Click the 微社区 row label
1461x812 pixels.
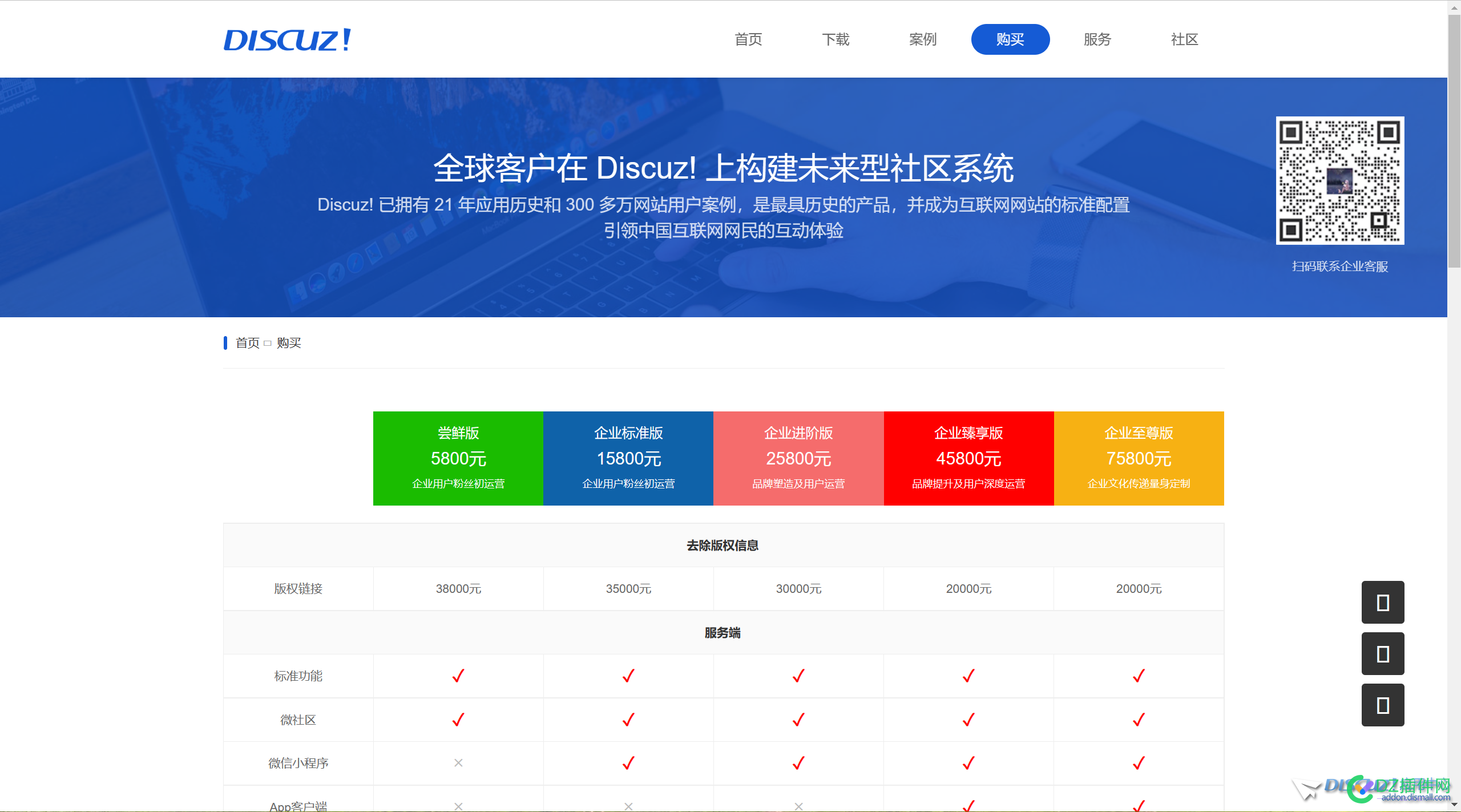coord(298,720)
